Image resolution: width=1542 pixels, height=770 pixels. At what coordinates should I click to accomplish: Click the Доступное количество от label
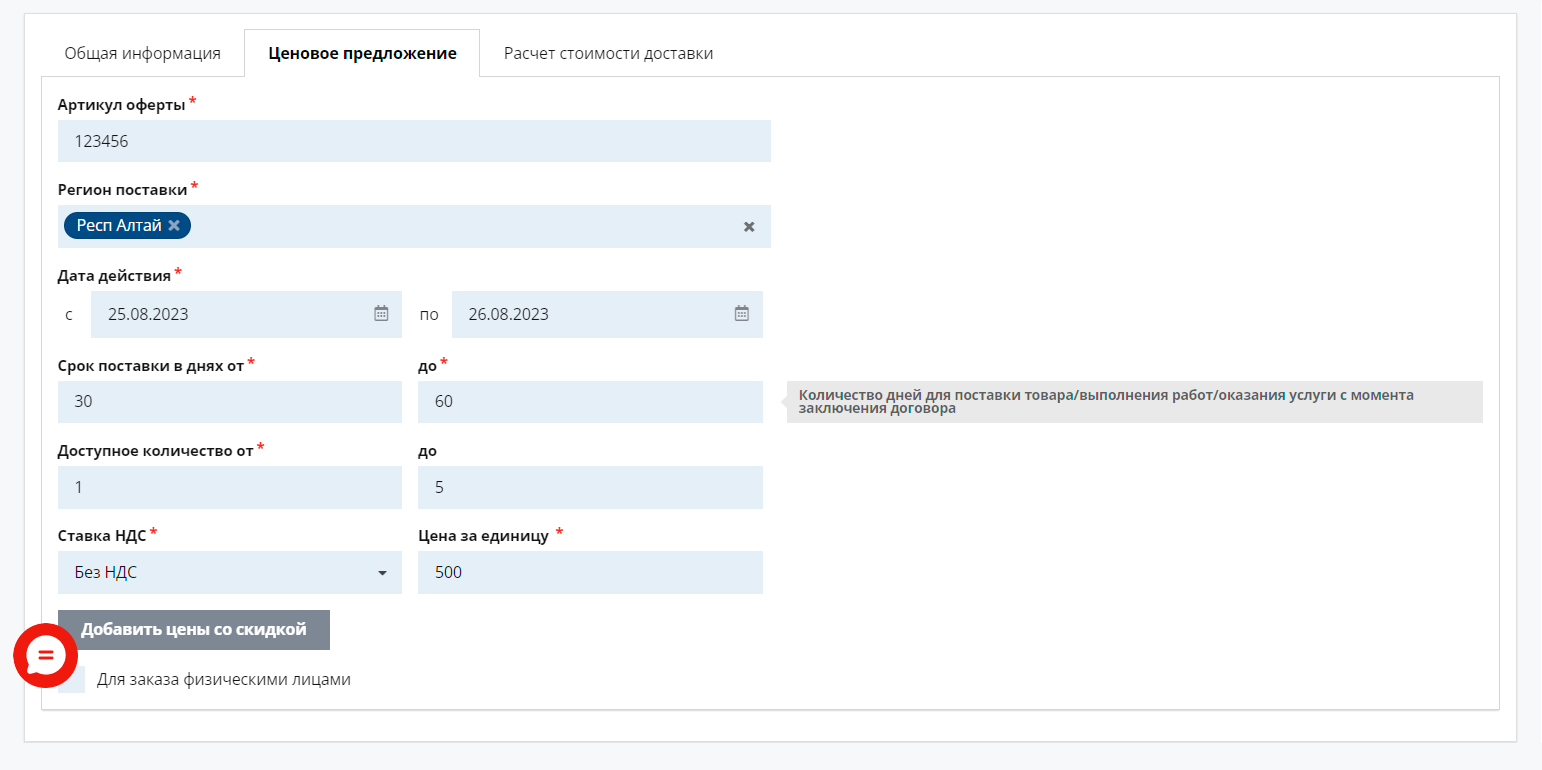click(x=156, y=451)
